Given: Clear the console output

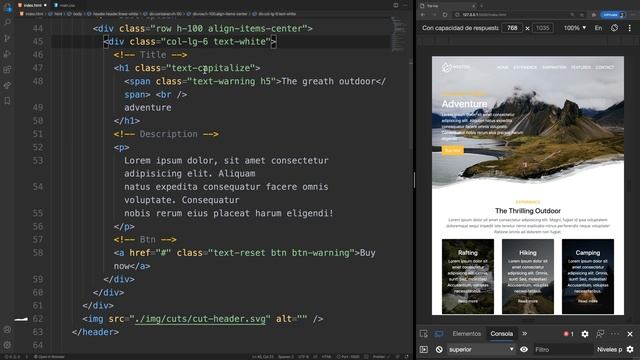Looking at the screenshot, I should 439,349.
